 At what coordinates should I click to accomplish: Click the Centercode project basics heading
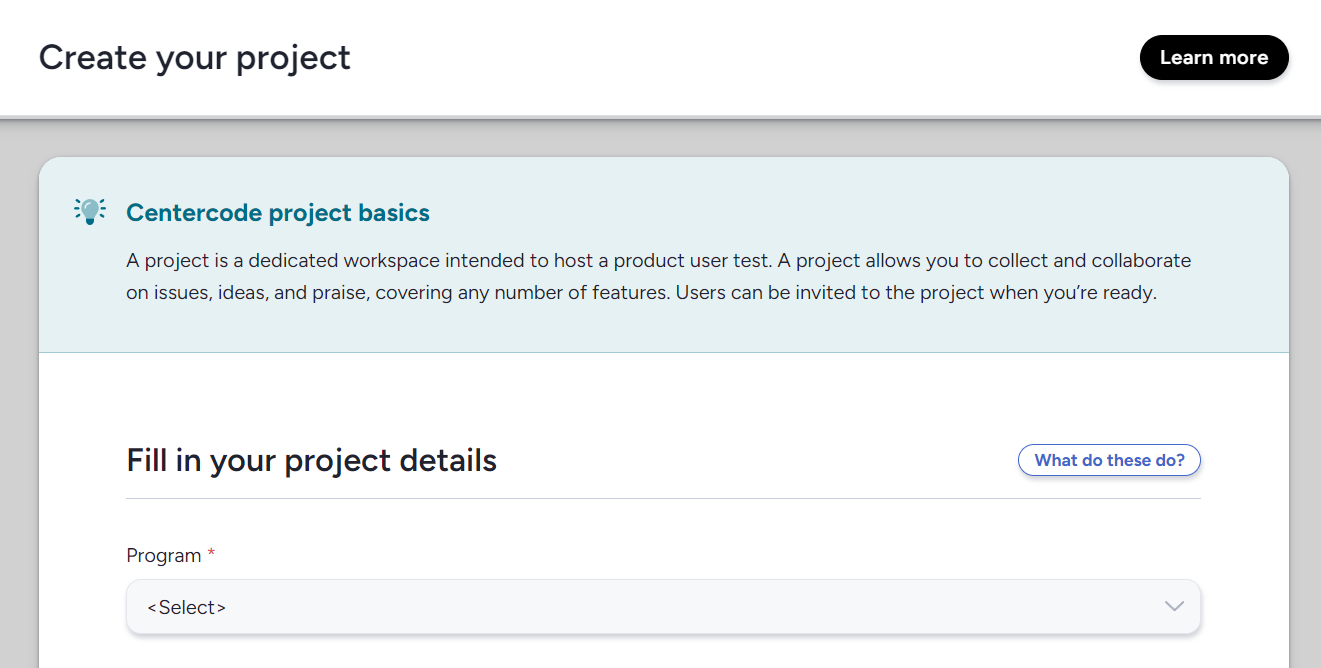click(x=277, y=213)
